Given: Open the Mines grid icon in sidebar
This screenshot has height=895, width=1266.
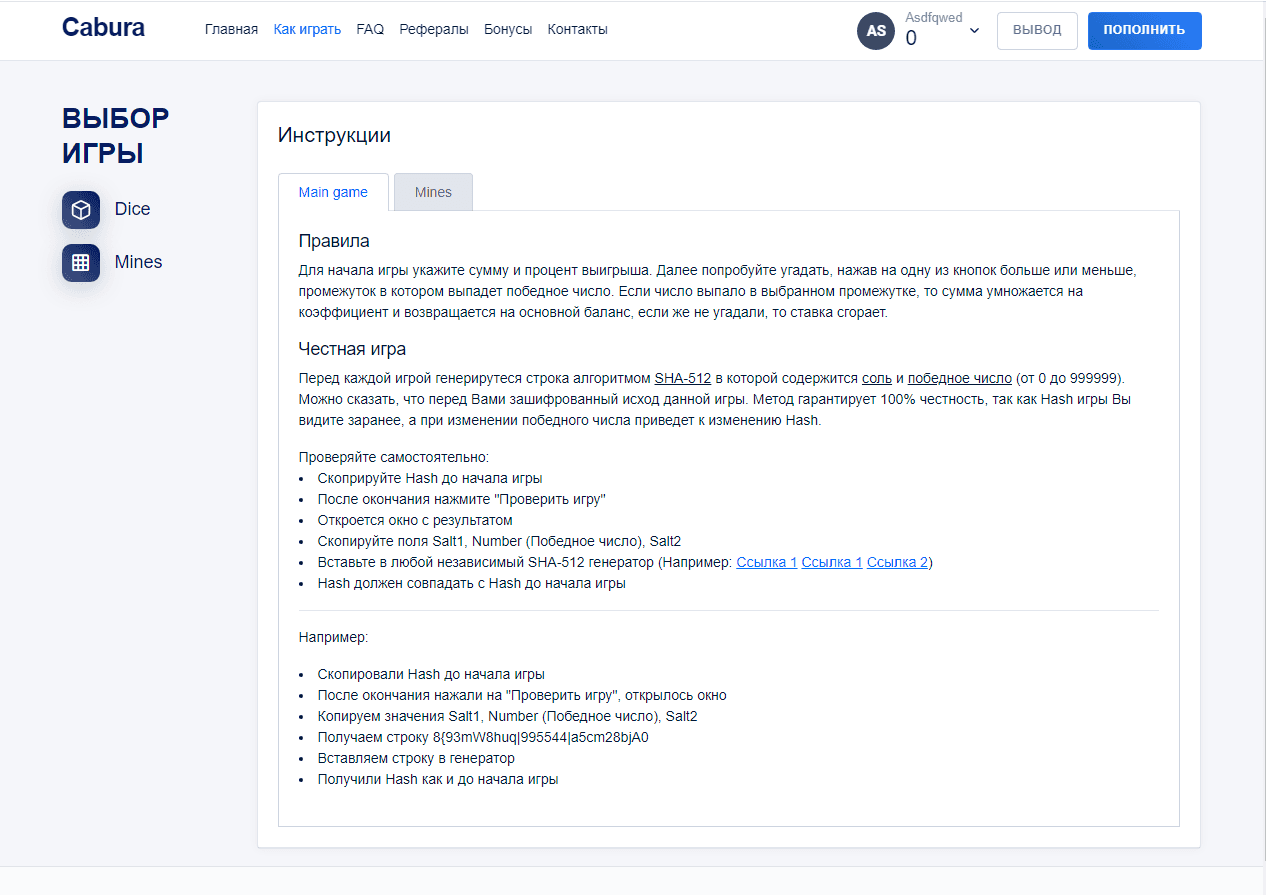Looking at the screenshot, I should pos(81,263).
